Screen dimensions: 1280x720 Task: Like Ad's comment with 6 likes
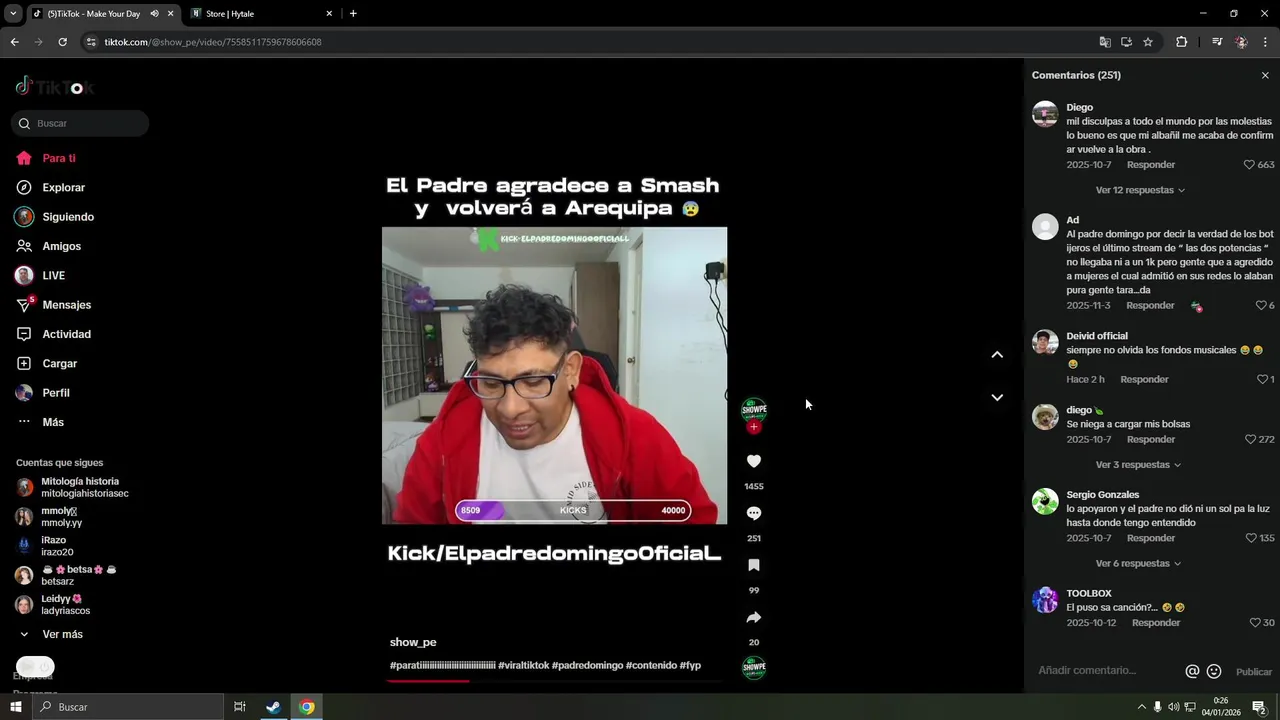(x=1261, y=306)
